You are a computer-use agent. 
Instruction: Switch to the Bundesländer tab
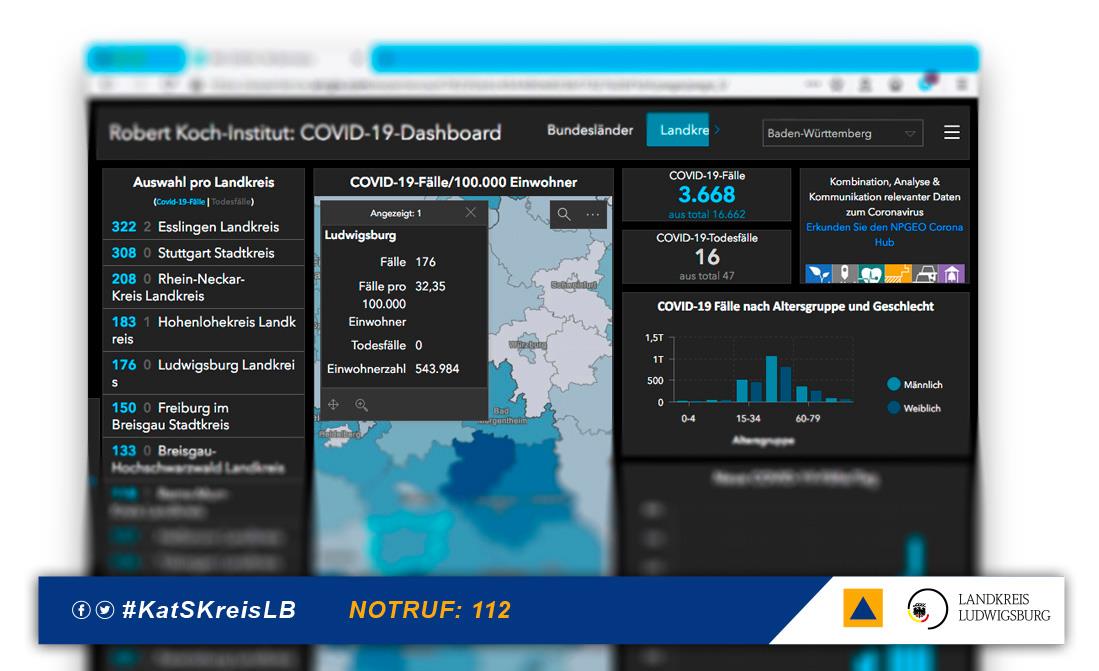click(x=590, y=130)
